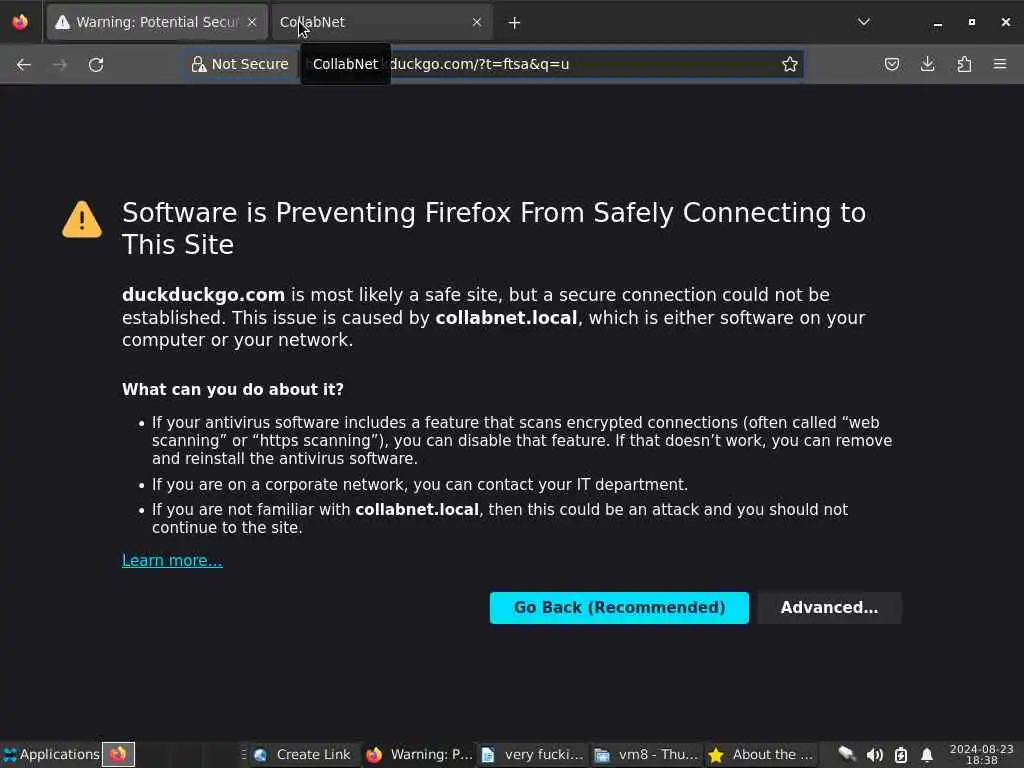Switch to the text document taskbar entry
The height and width of the screenshot is (768, 1024).
pos(532,754)
